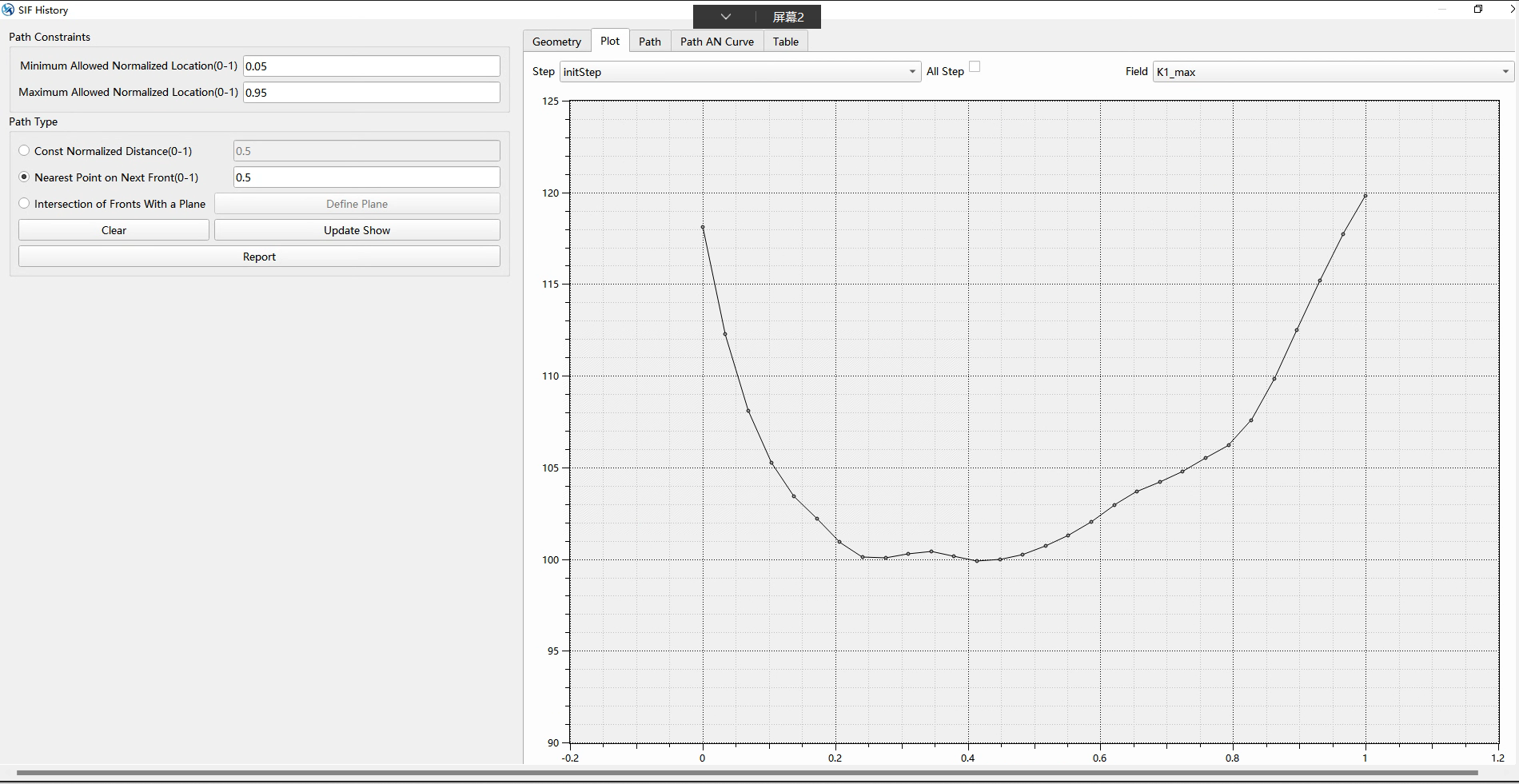Click the first curve data point at x equals 0
1519x784 pixels.
pos(703,227)
